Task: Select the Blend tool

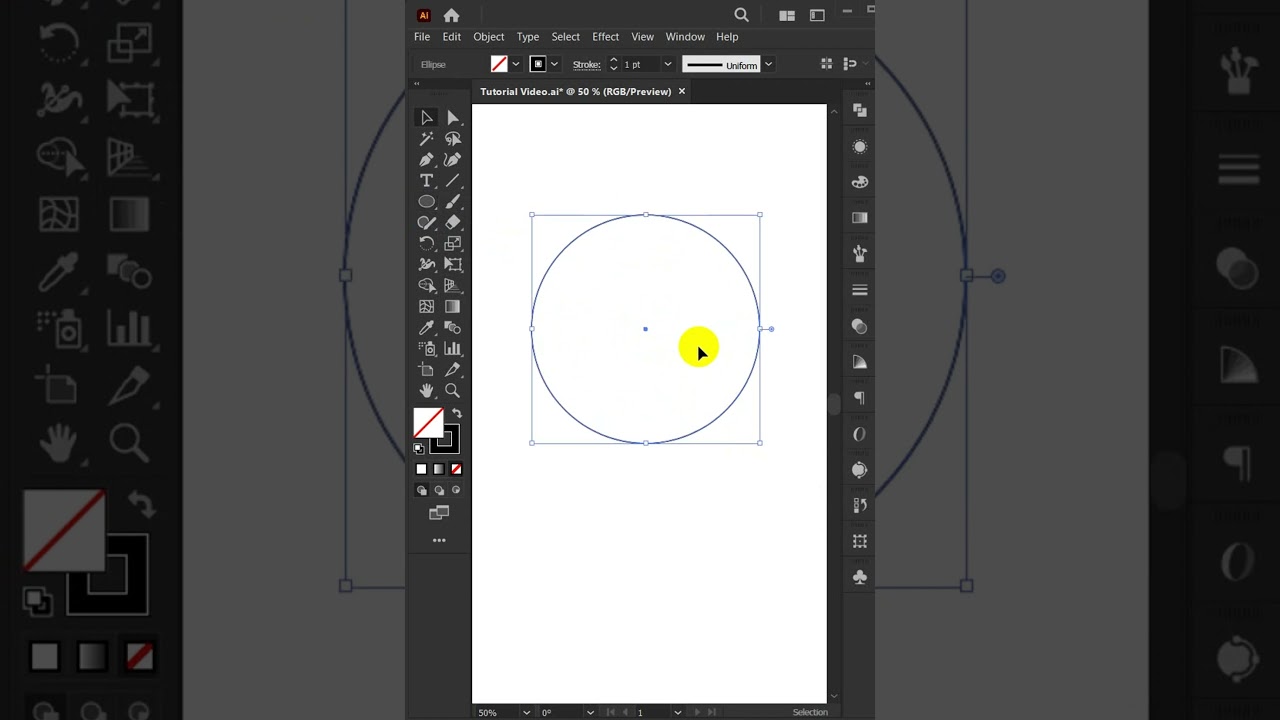Action: click(x=453, y=328)
